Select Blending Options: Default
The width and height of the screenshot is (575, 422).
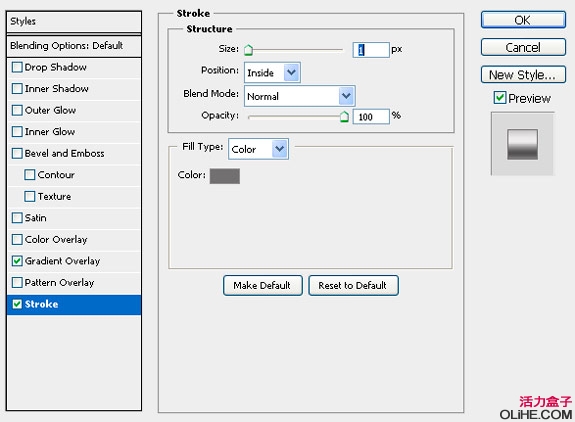tap(74, 46)
